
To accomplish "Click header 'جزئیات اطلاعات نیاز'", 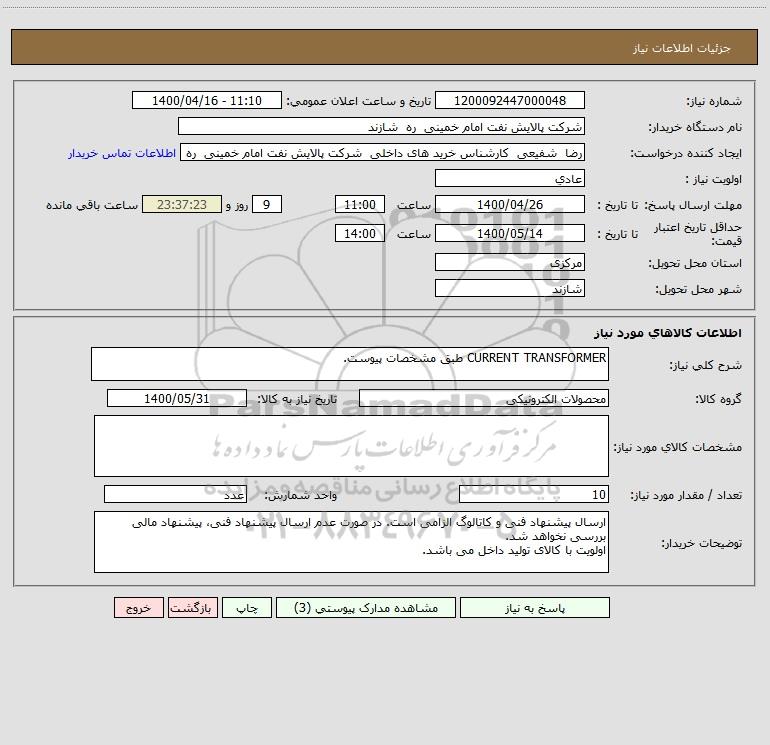I will [682, 48].
